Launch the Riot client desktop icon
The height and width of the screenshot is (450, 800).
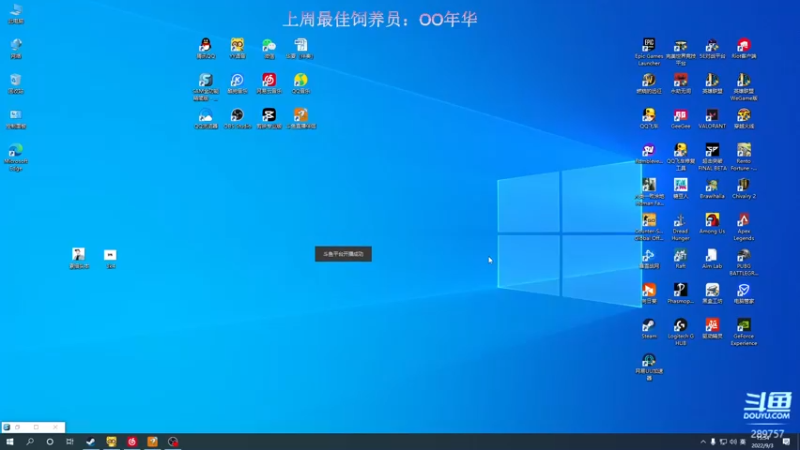pos(743,48)
